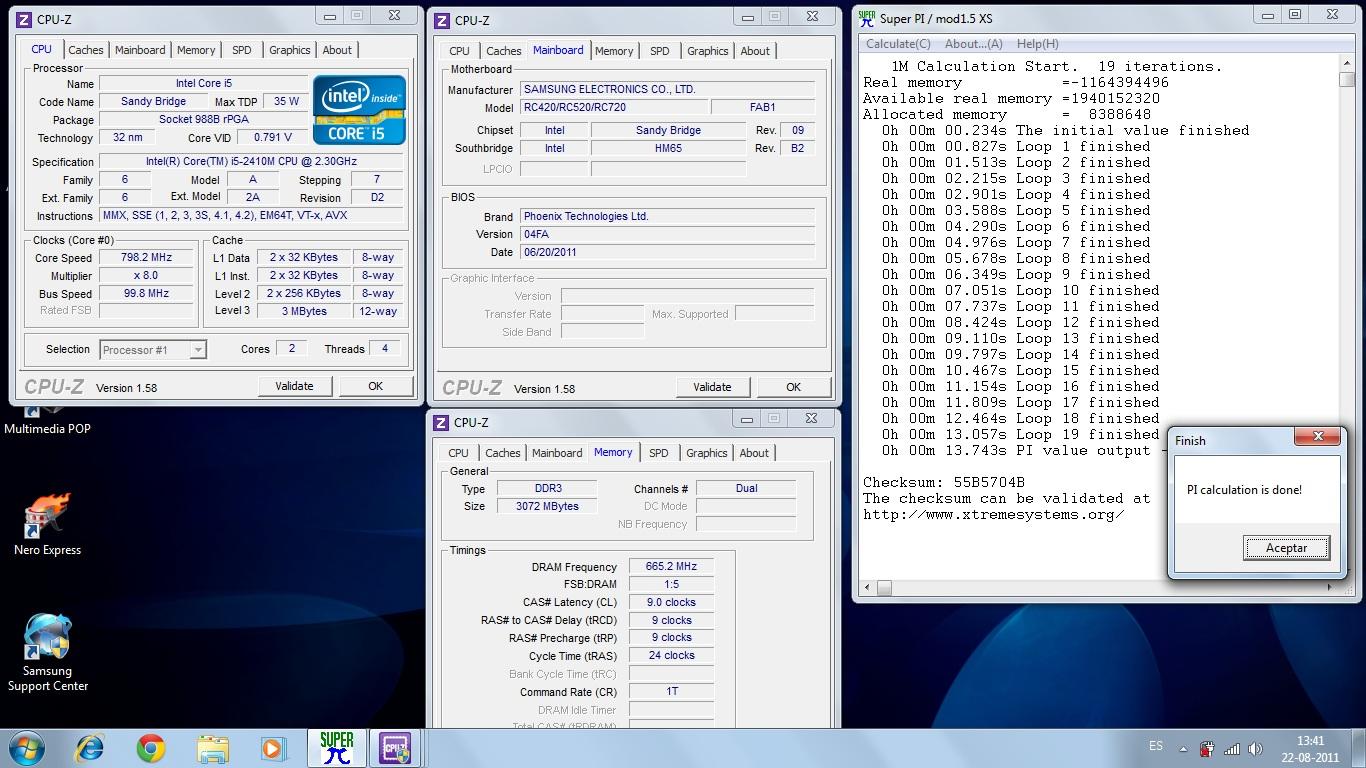Viewport: 1366px width, 768px height.
Task: Select the BIOS Brand Phoenix Technologies Ltd.
Action: (667, 216)
